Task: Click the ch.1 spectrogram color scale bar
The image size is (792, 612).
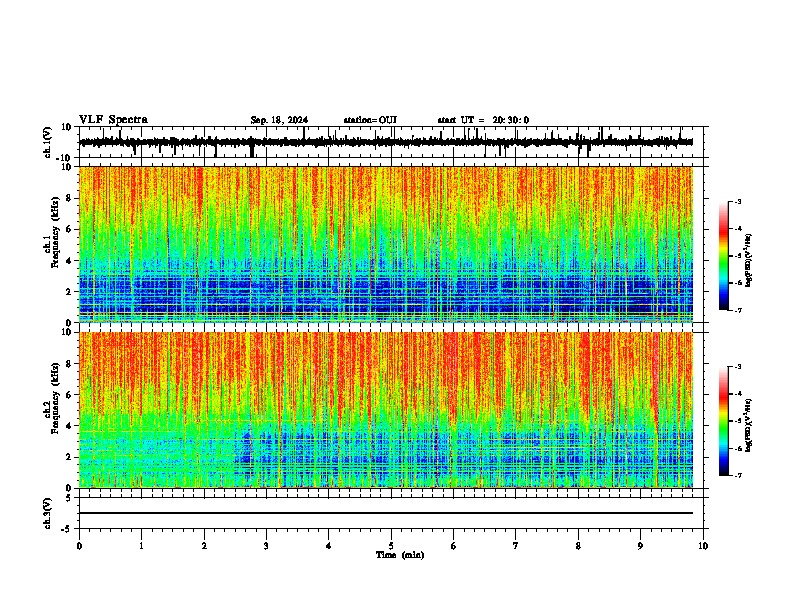Action: click(x=723, y=256)
